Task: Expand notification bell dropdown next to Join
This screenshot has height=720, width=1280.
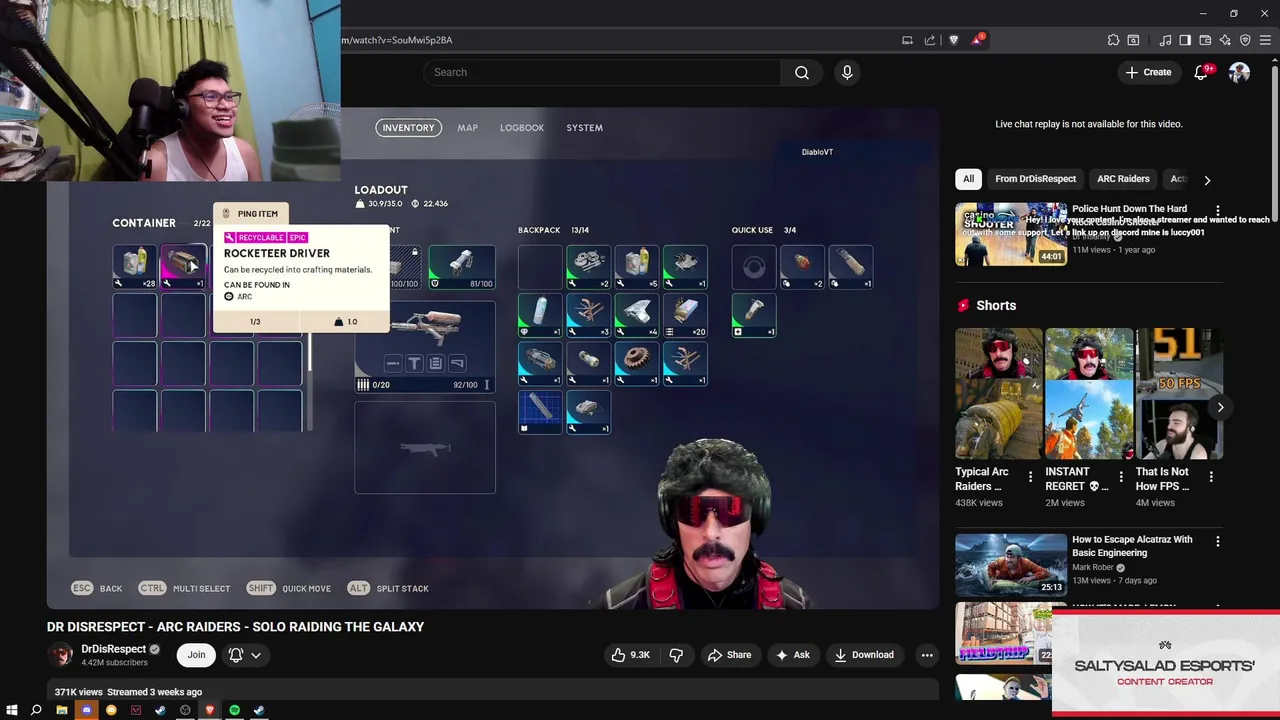Action: pyautogui.click(x=245, y=655)
